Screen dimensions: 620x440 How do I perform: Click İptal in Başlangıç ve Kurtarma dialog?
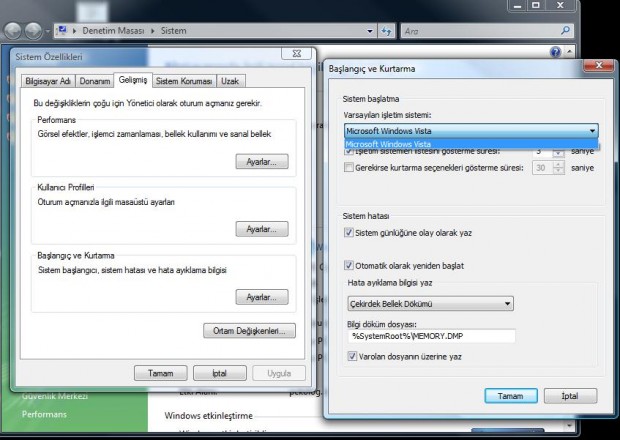tap(570, 396)
